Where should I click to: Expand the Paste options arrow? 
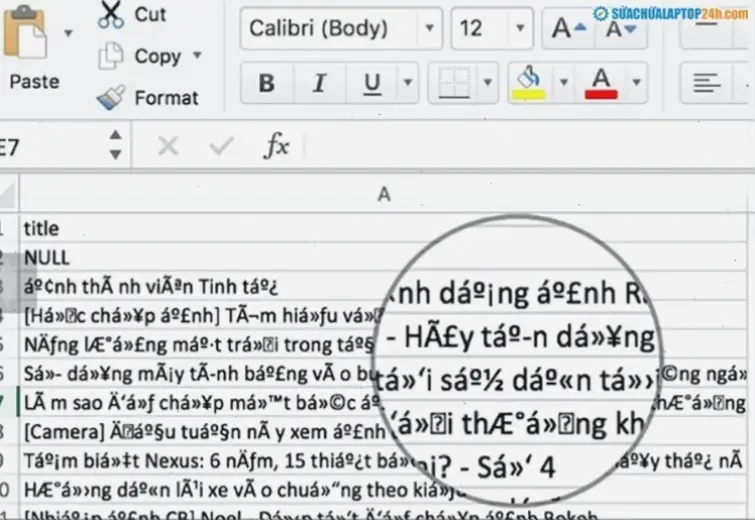(x=68, y=33)
